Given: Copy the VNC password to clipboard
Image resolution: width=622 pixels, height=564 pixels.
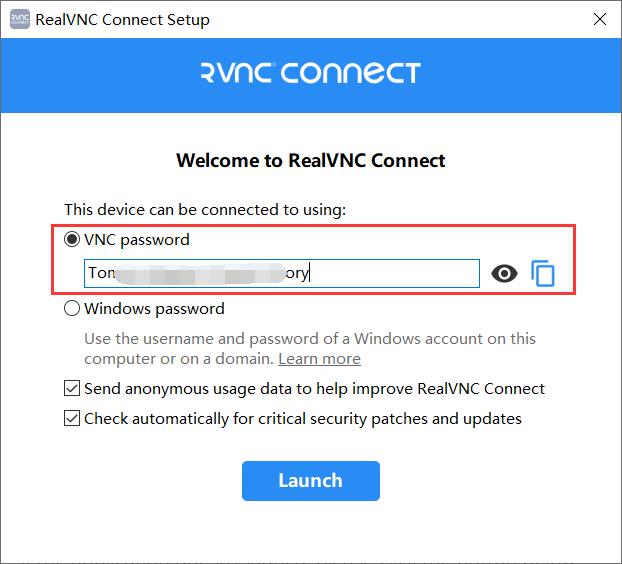Looking at the screenshot, I should point(543,273).
